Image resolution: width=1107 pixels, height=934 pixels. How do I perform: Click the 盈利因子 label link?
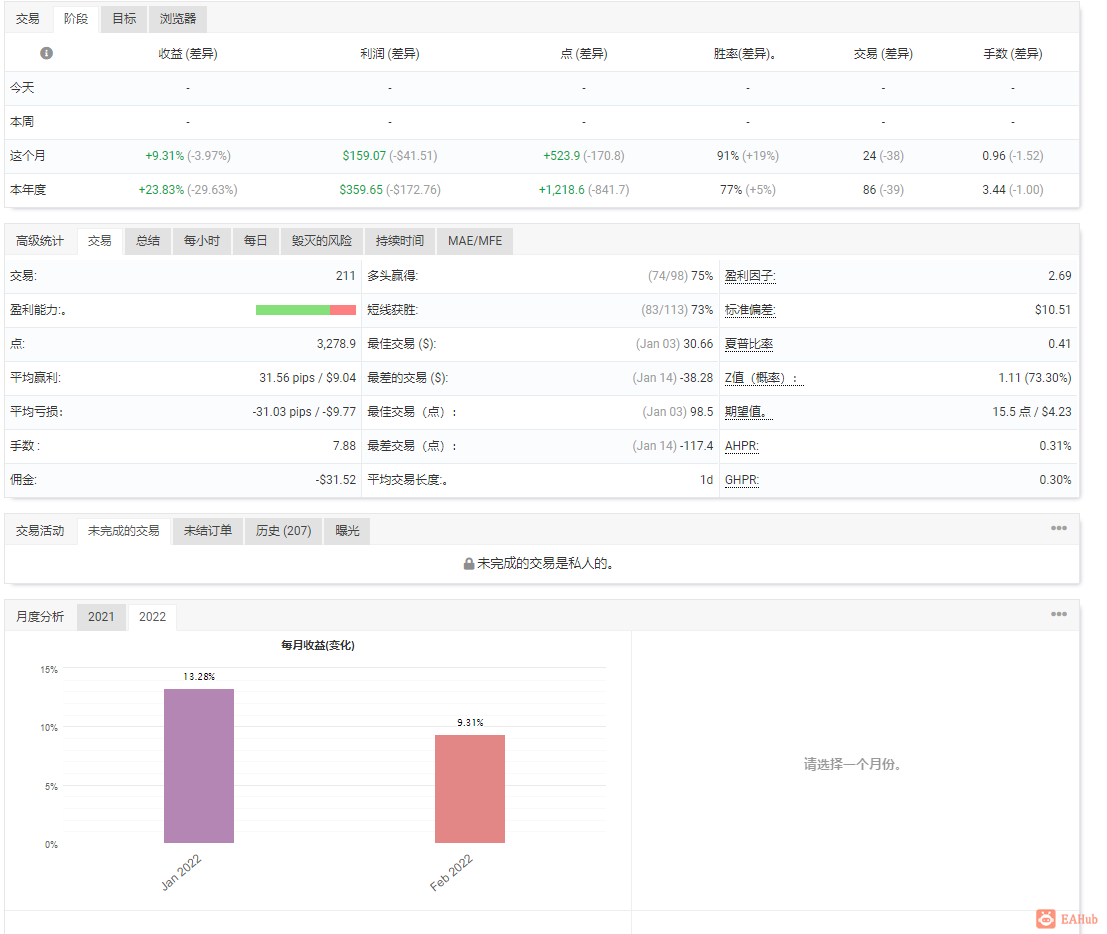click(x=750, y=276)
